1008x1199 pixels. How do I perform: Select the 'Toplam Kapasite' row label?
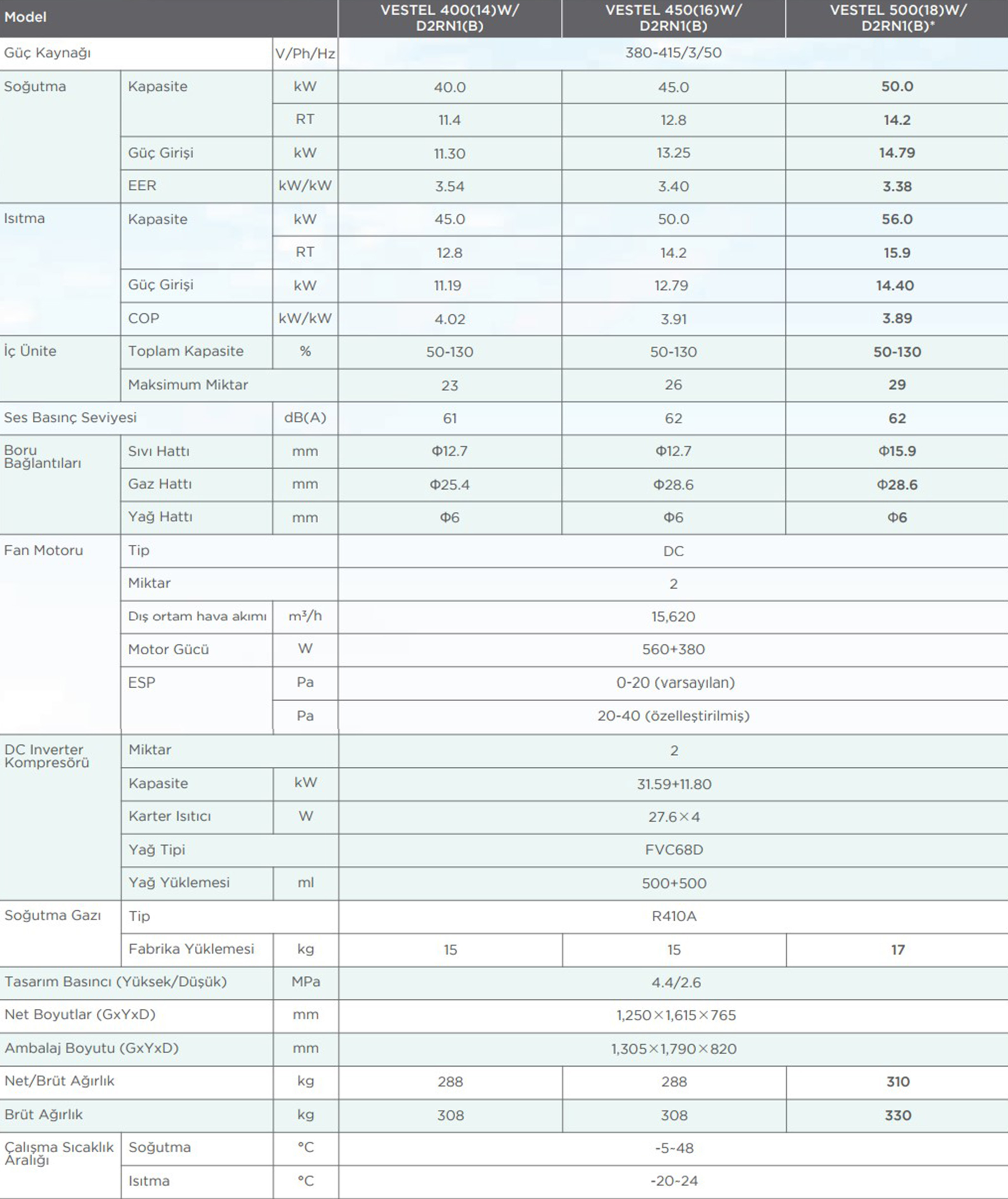[186, 351]
